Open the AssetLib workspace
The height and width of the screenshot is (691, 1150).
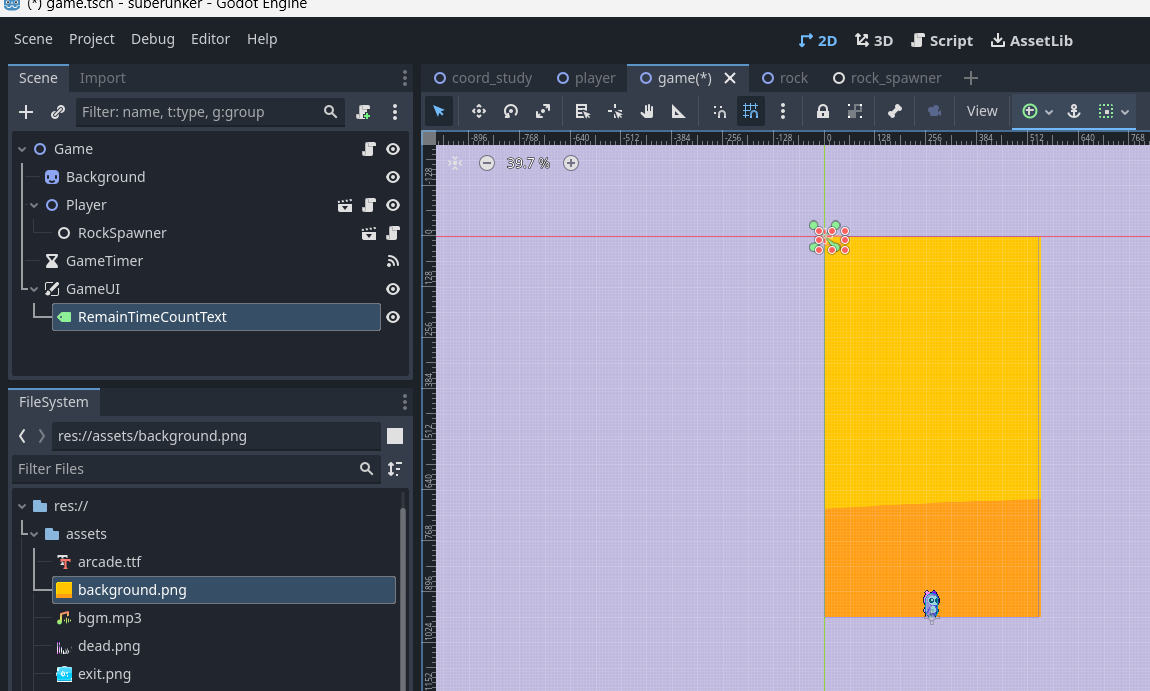1032,41
